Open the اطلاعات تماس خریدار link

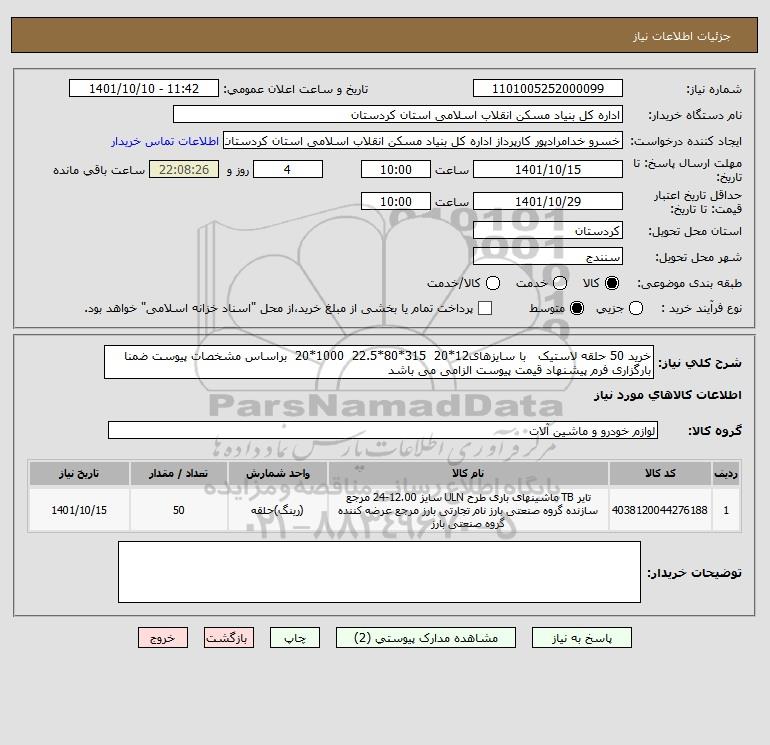tap(165, 141)
